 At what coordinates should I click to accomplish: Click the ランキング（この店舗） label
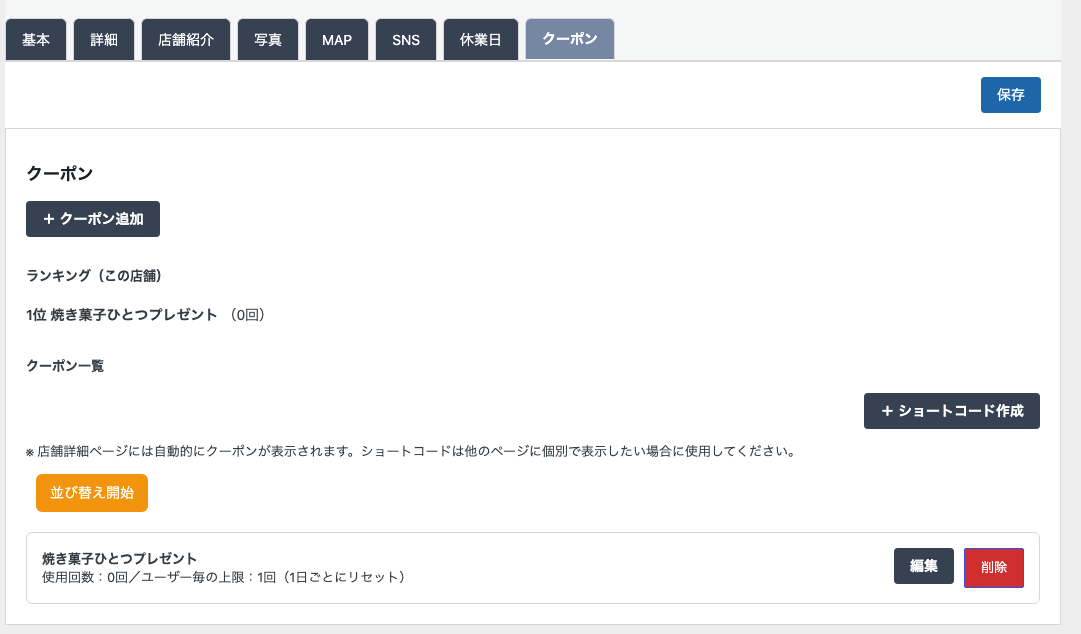[94, 276]
